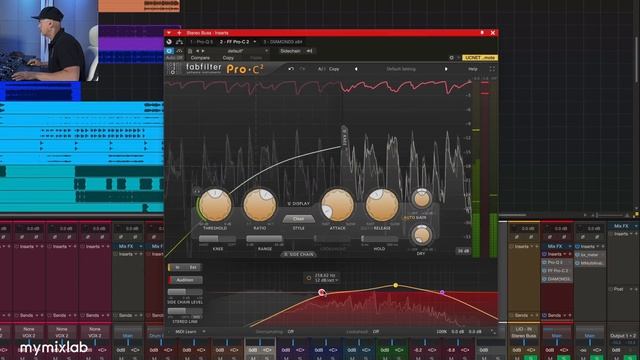Collapse the Side Chain section button
Image resolution: width=640 pixels, height=360 pixels.
click(298, 254)
